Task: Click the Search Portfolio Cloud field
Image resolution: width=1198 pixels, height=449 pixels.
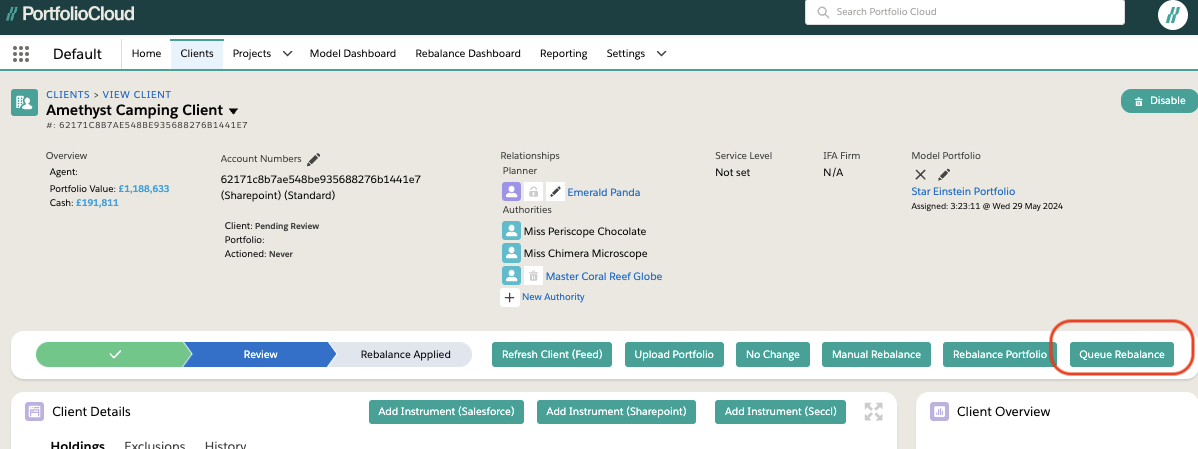Action: click(x=965, y=12)
